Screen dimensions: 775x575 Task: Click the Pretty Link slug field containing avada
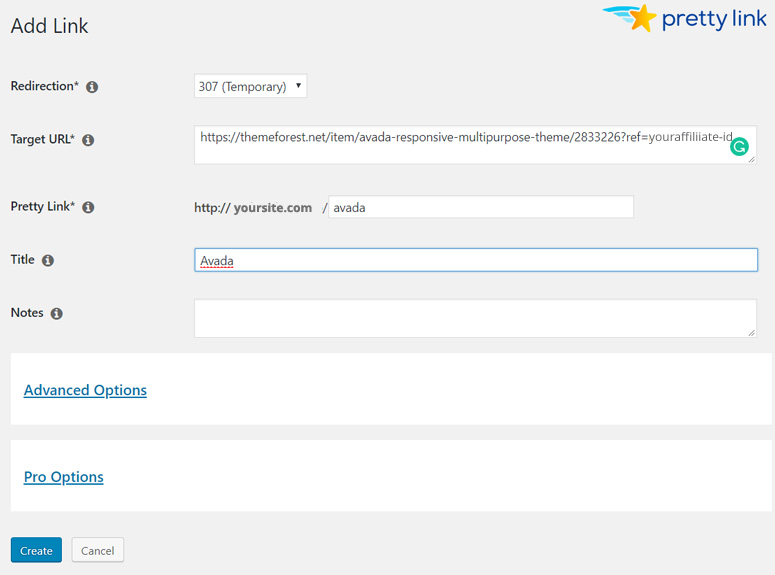pos(481,207)
